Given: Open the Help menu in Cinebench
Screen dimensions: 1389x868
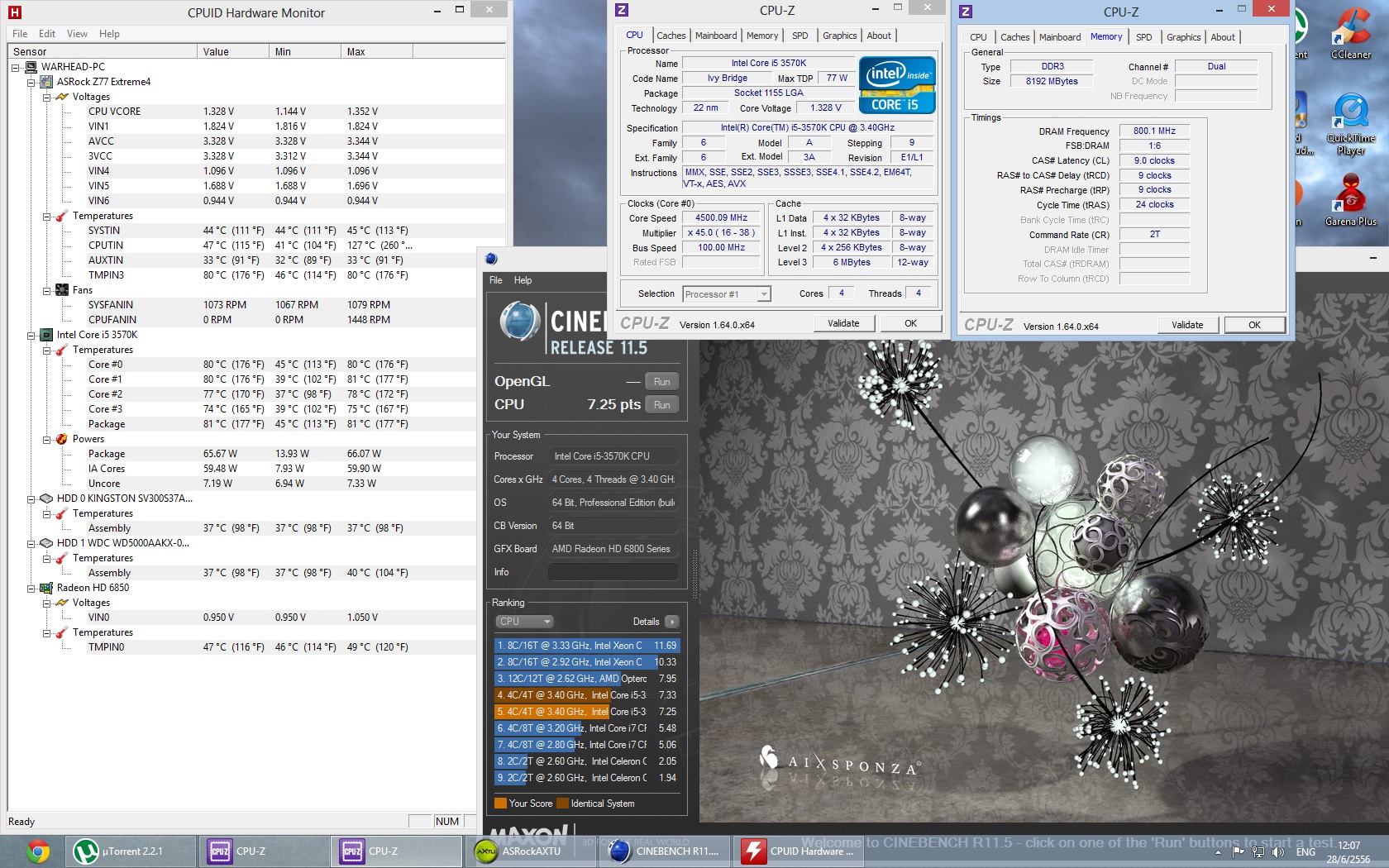Looking at the screenshot, I should [523, 280].
